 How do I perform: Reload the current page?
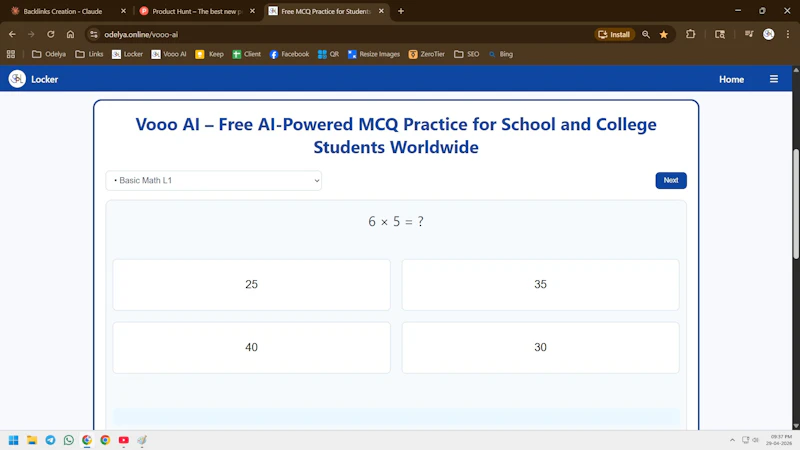click(x=51, y=34)
